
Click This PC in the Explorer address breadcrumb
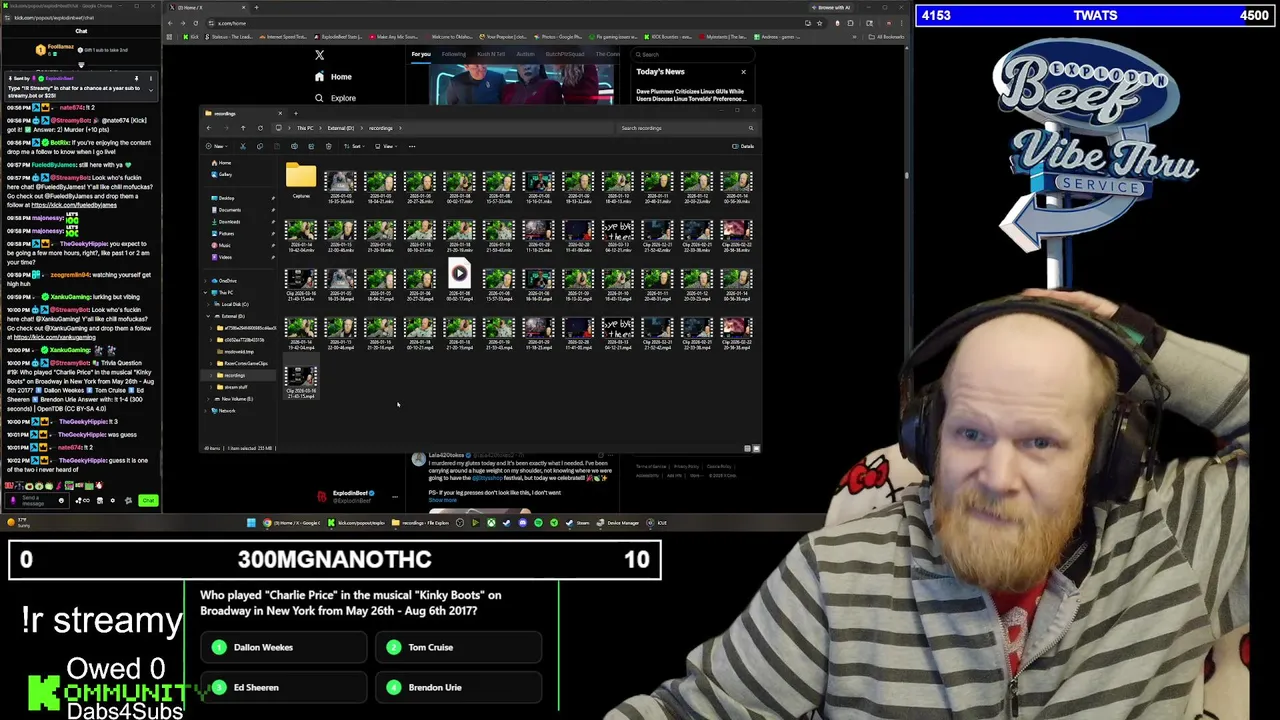click(305, 128)
